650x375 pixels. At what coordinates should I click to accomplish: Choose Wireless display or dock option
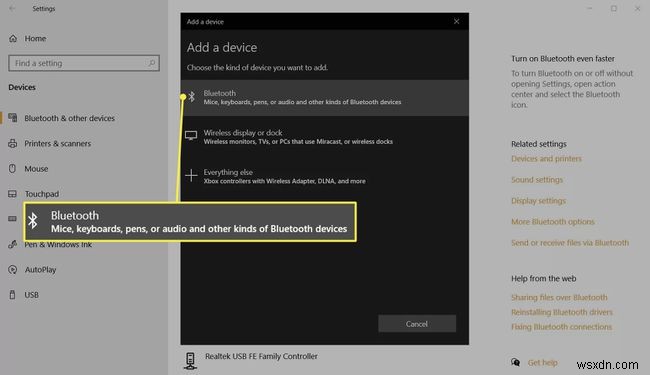click(x=325, y=137)
